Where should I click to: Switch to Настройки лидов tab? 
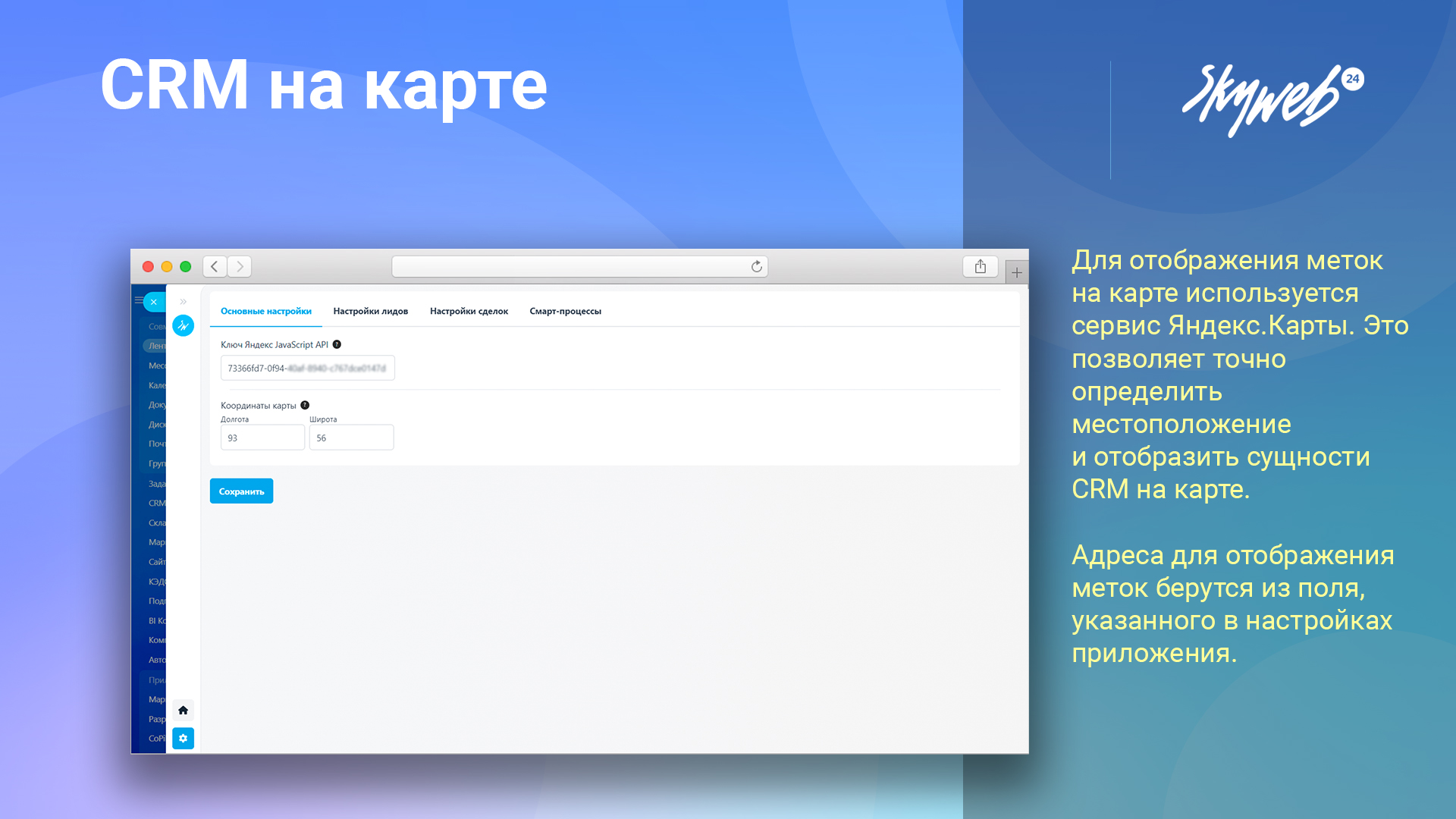370,311
